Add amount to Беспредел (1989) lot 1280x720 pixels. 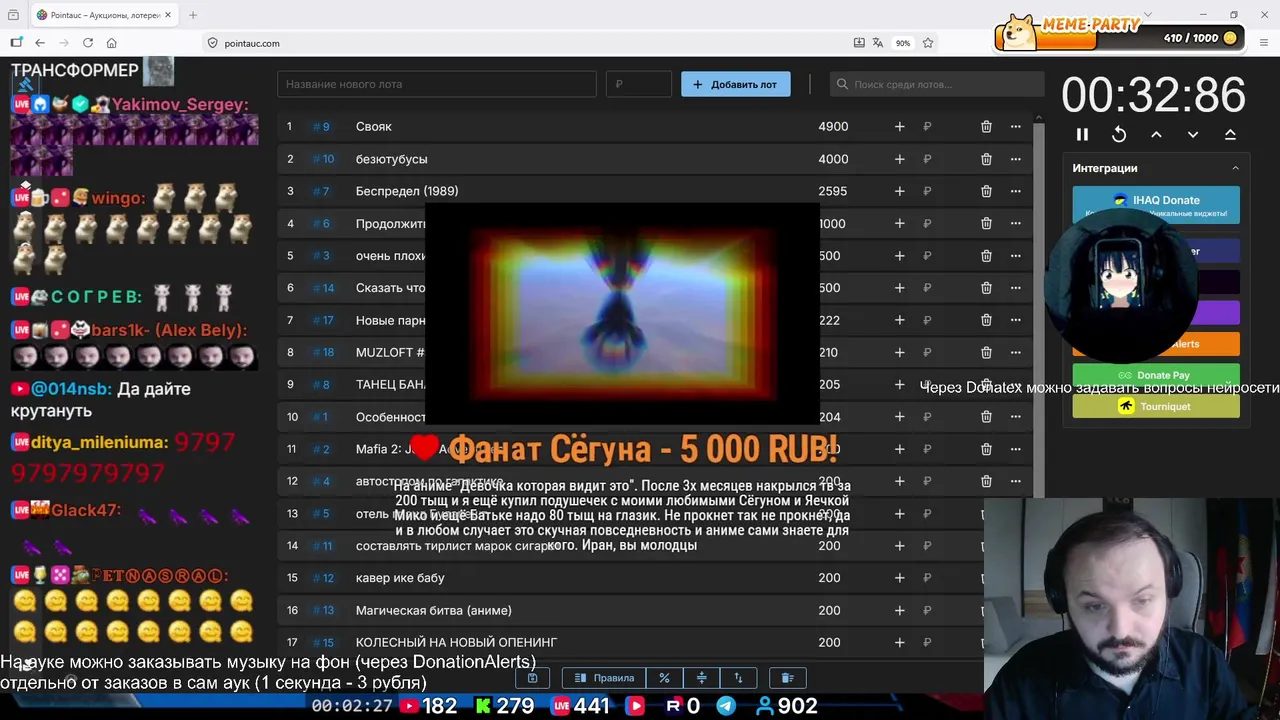point(899,191)
